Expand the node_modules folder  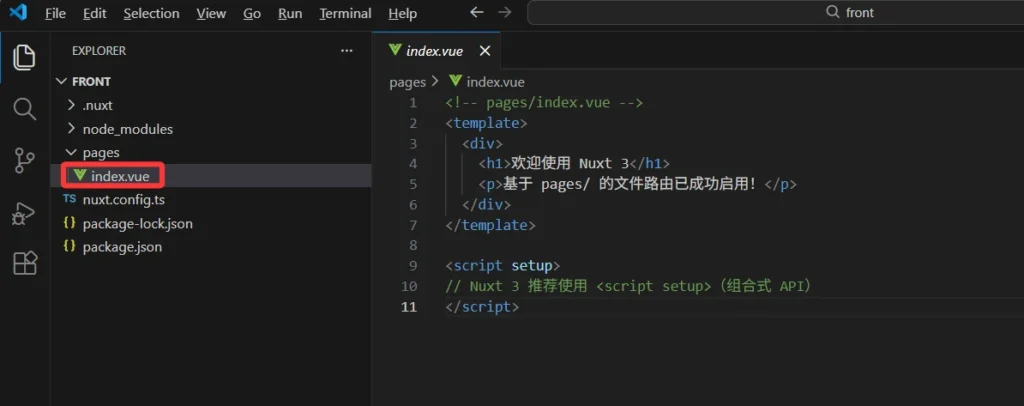point(127,129)
